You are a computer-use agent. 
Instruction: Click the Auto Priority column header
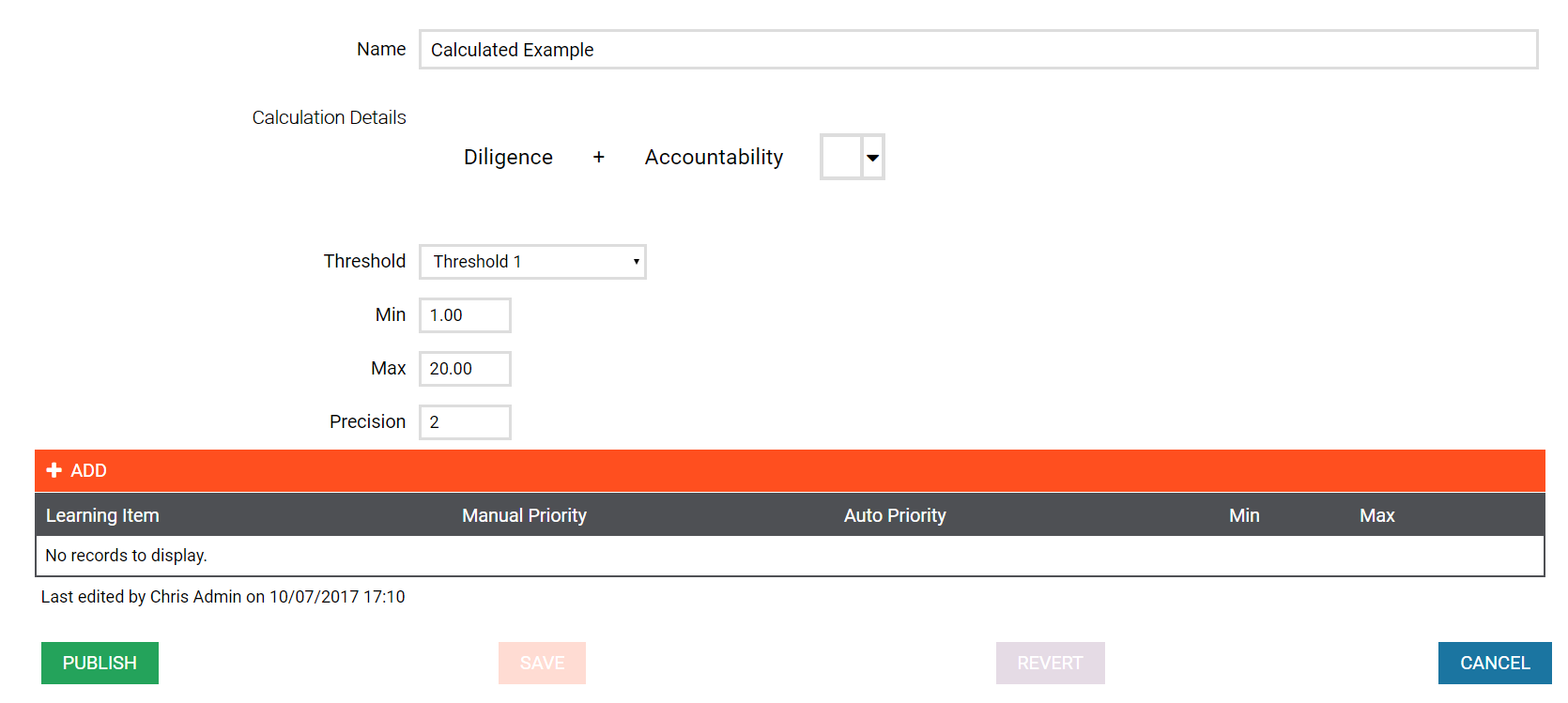(895, 515)
